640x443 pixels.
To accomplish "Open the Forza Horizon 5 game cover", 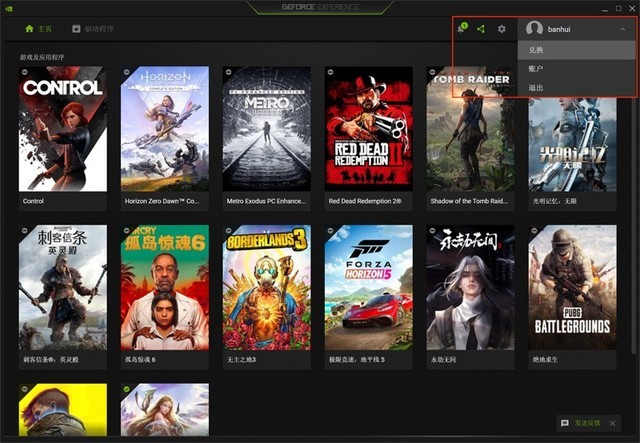I will 368,287.
